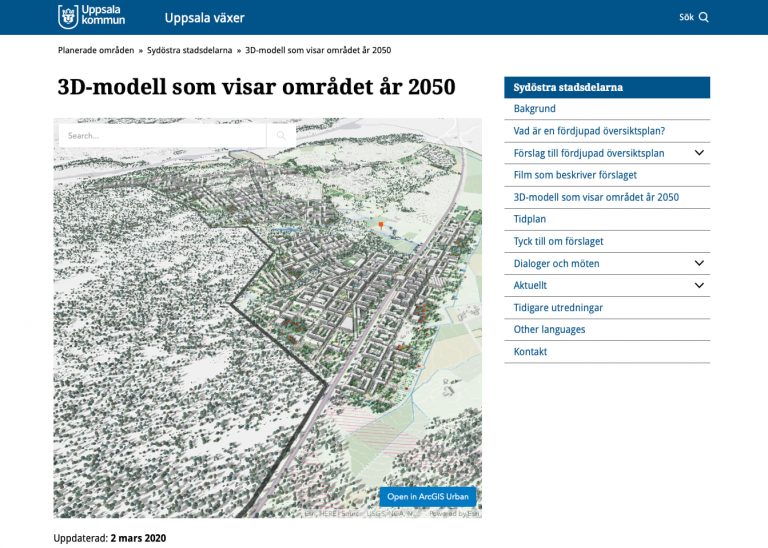This screenshot has height=548, width=768.
Task: Click the Powered by Esri attribution
Action: (x=455, y=514)
